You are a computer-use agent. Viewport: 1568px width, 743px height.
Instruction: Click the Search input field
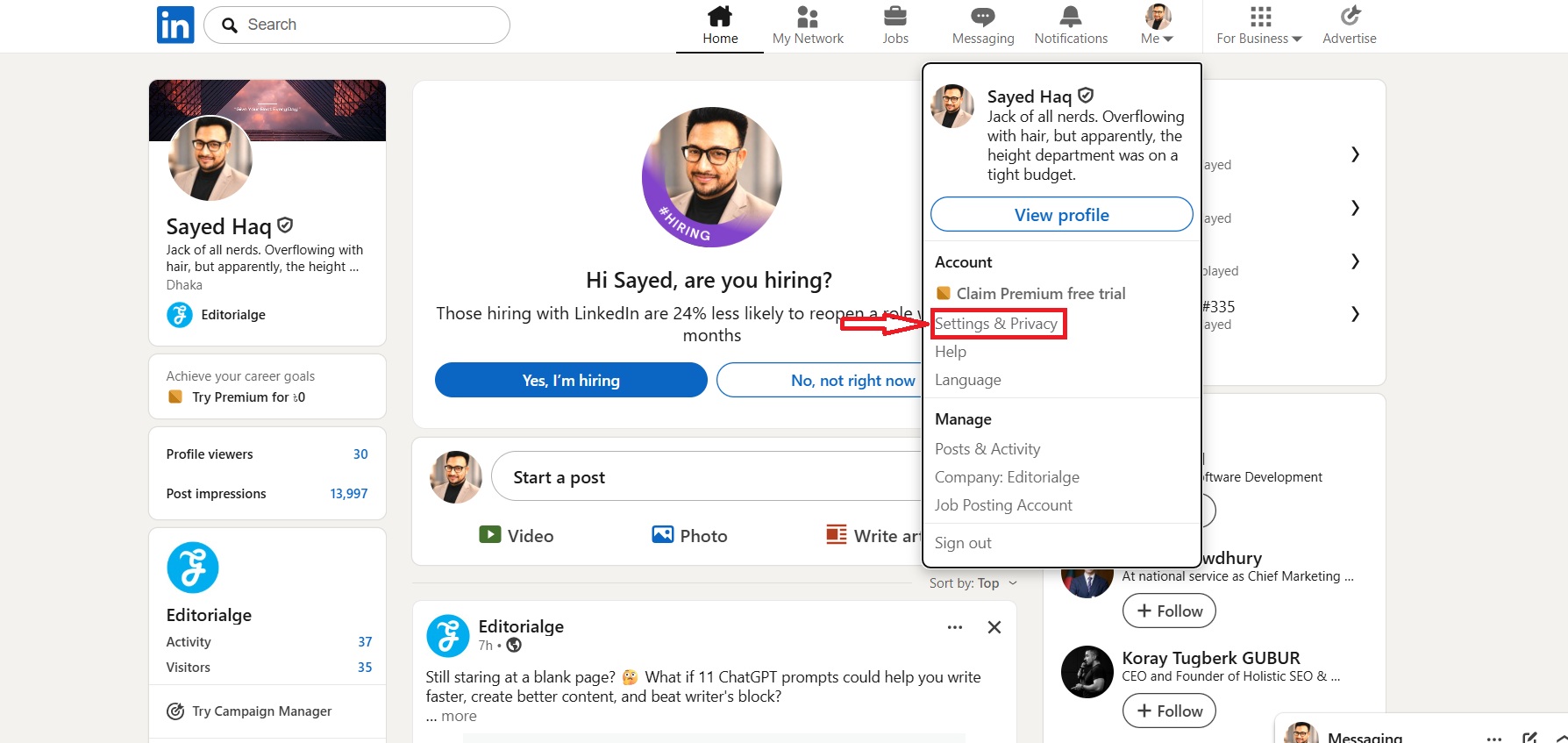(x=357, y=25)
